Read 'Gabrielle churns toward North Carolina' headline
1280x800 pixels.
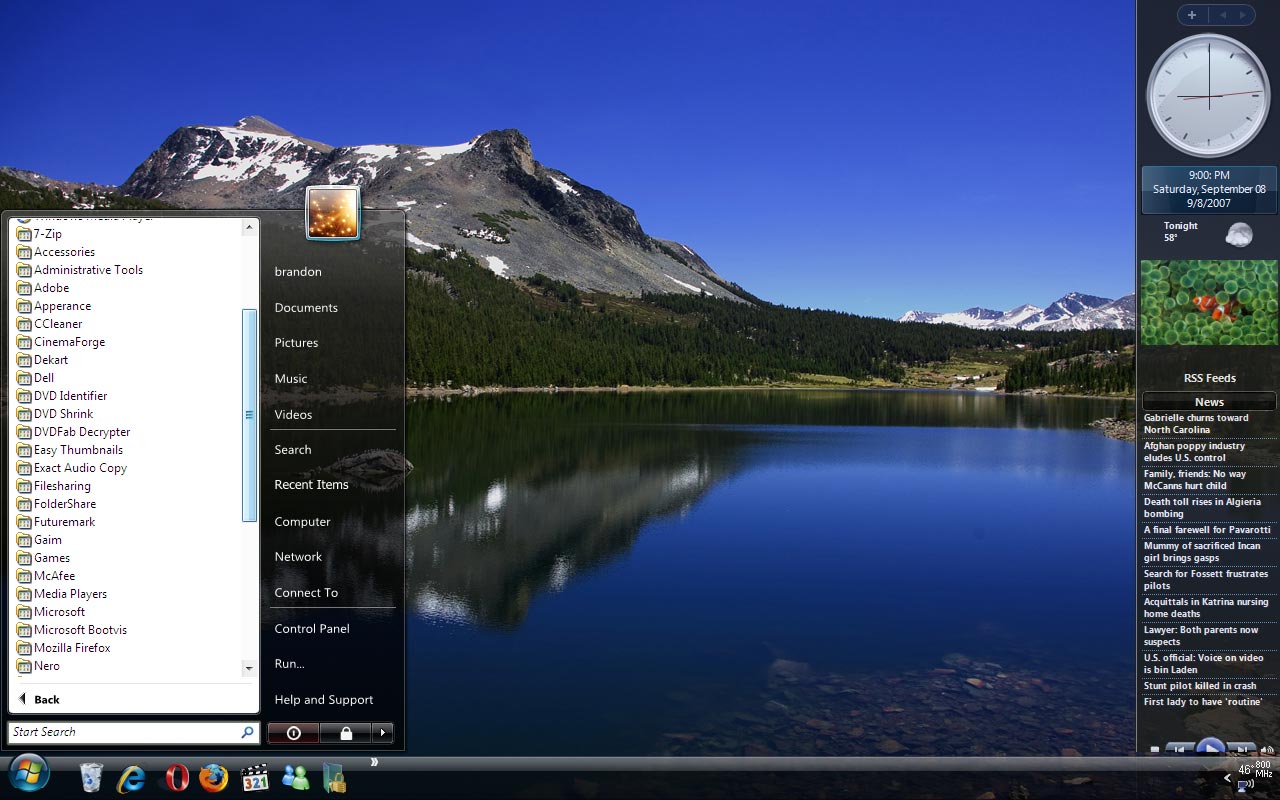coord(1196,424)
